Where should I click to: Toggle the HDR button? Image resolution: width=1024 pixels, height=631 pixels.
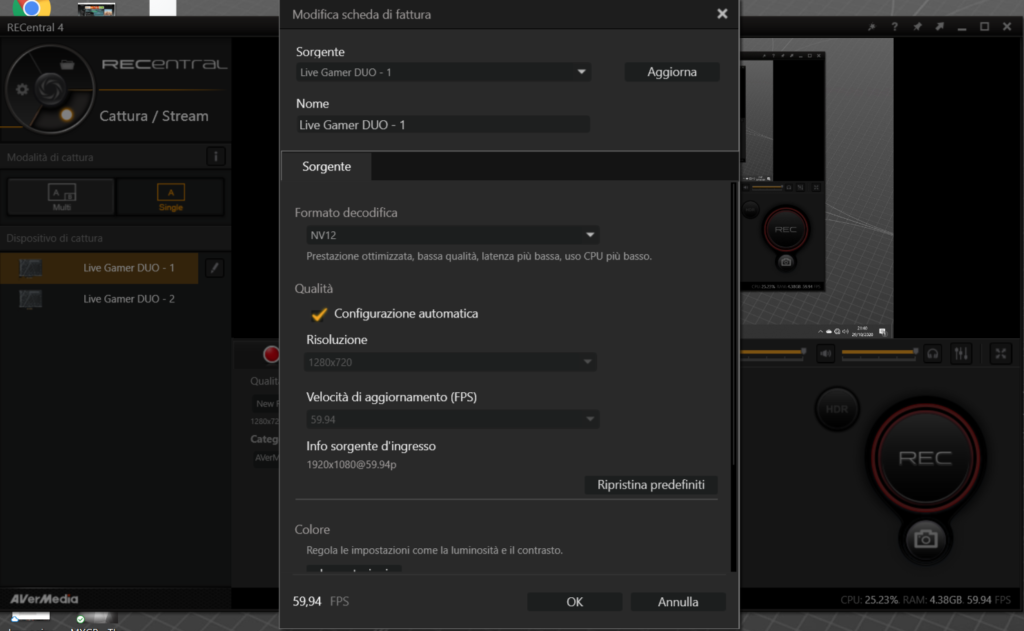pyautogui.click(x=837, y=409)
